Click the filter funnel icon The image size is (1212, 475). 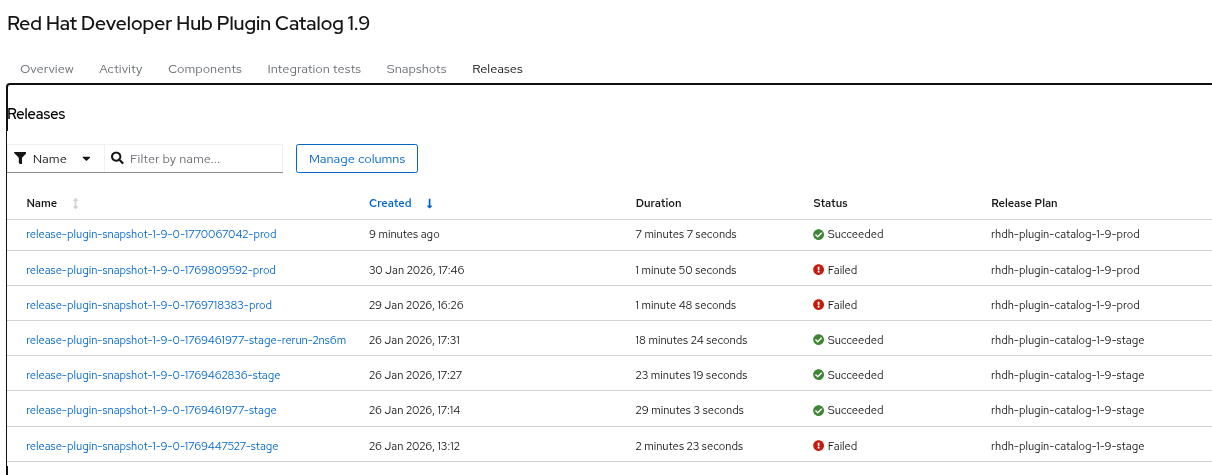coord(20,158)
